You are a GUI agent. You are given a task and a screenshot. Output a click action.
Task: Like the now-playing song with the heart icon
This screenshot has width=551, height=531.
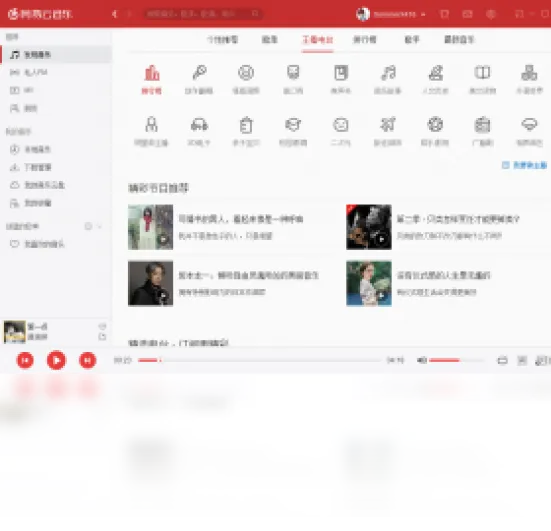click(x=102, y=326)
